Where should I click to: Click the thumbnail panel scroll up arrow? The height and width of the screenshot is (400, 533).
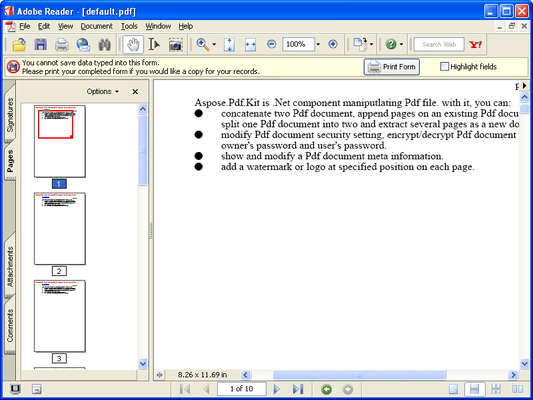pos(143,109)
